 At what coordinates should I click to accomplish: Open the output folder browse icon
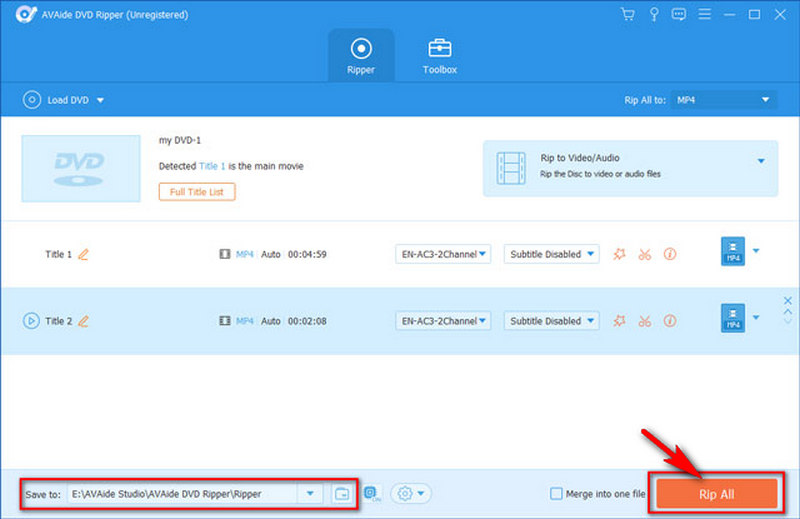342,493
